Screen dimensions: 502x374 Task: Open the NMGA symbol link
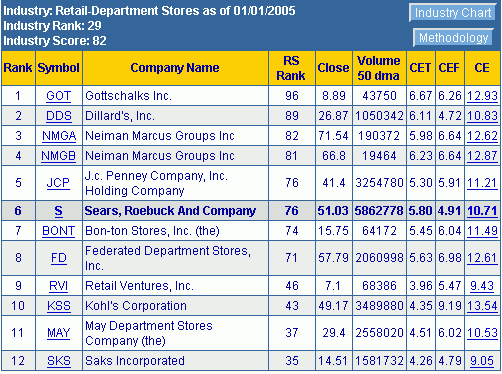click(59, 136)
